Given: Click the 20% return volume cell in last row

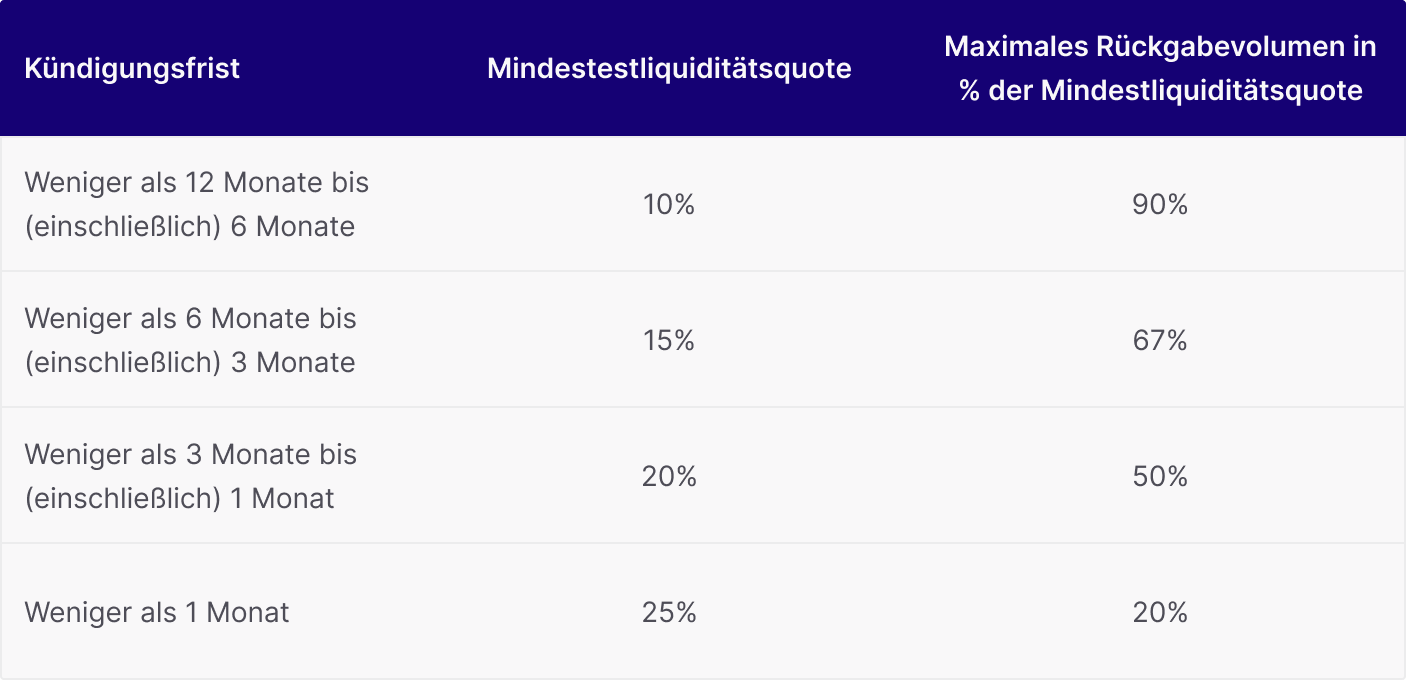Looking at the screenshot, I should click(x=1160, y=612).
